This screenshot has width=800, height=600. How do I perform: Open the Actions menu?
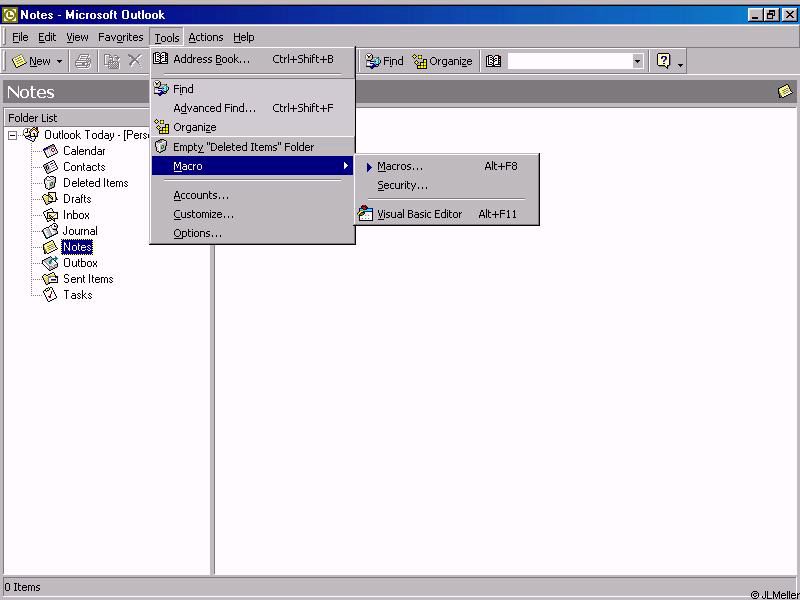(x=206, y=37)
